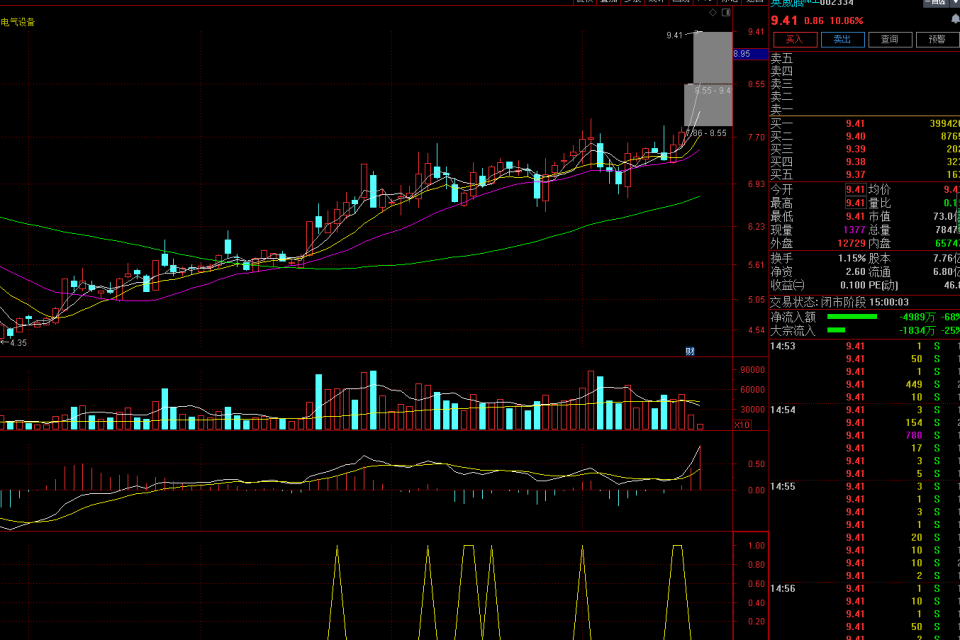This screenshot has width=960, height=640.
Task: Click the 7.70 price axis label
Action: coord(756,137)
